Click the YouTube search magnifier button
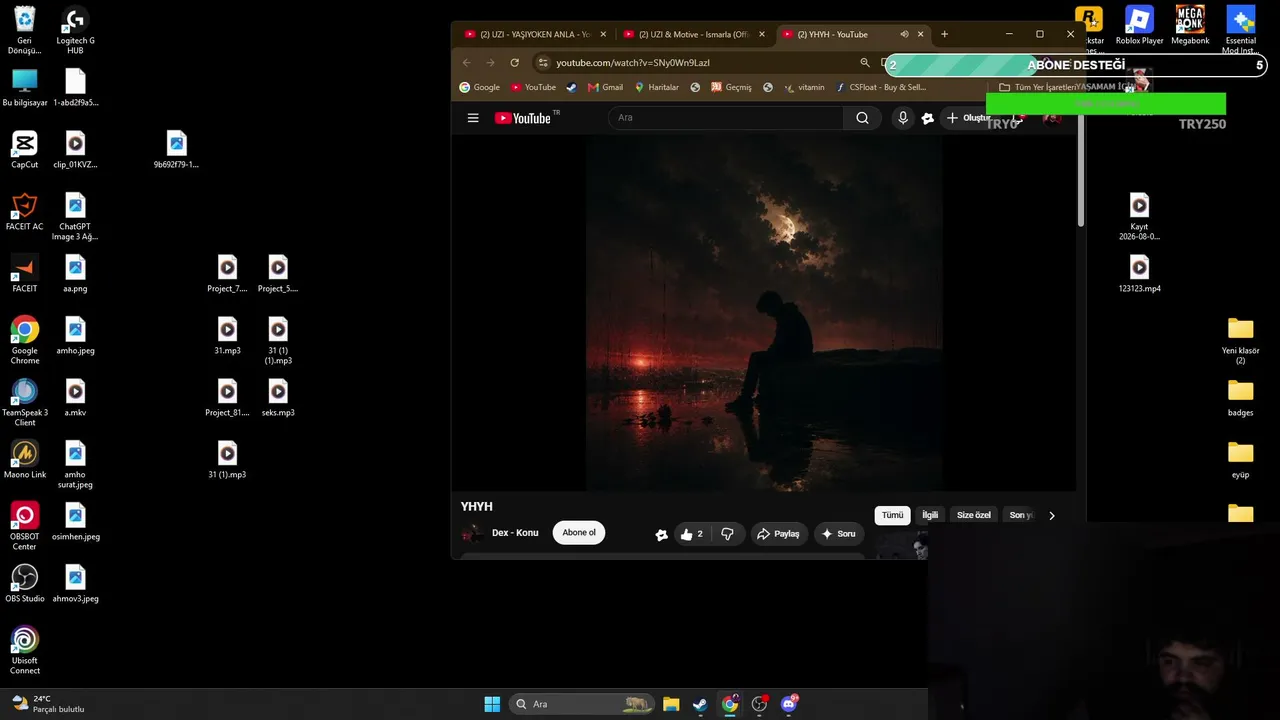Screen dimensions: 1280x720 pyautogui.click(x=862, y=118)
